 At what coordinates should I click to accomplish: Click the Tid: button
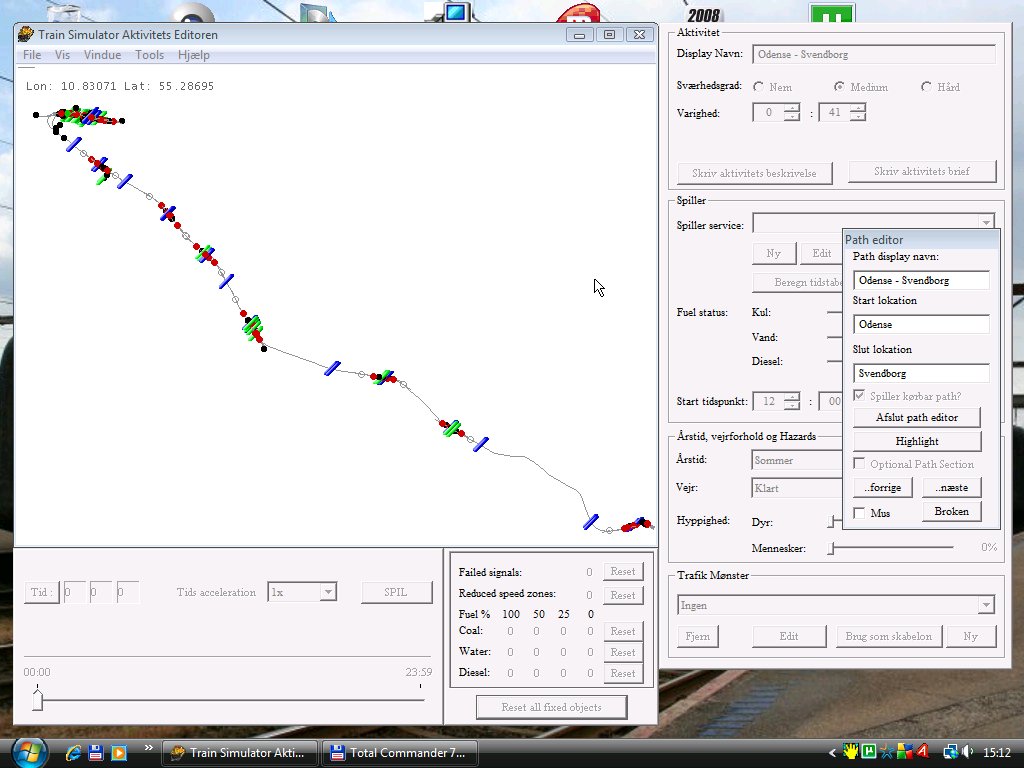tap(42, 592)
